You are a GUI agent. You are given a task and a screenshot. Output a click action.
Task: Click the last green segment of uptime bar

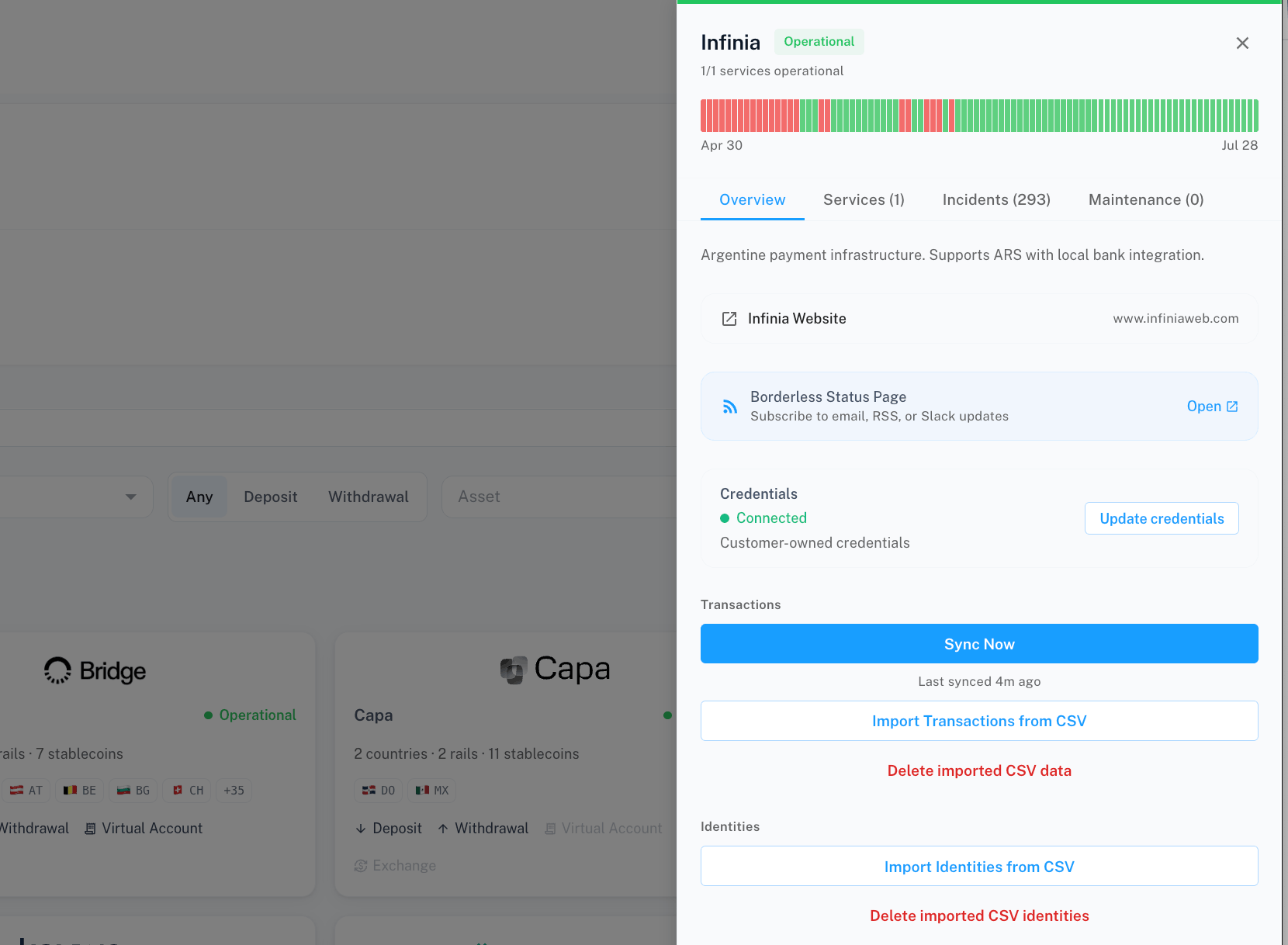pos(1255,116)
